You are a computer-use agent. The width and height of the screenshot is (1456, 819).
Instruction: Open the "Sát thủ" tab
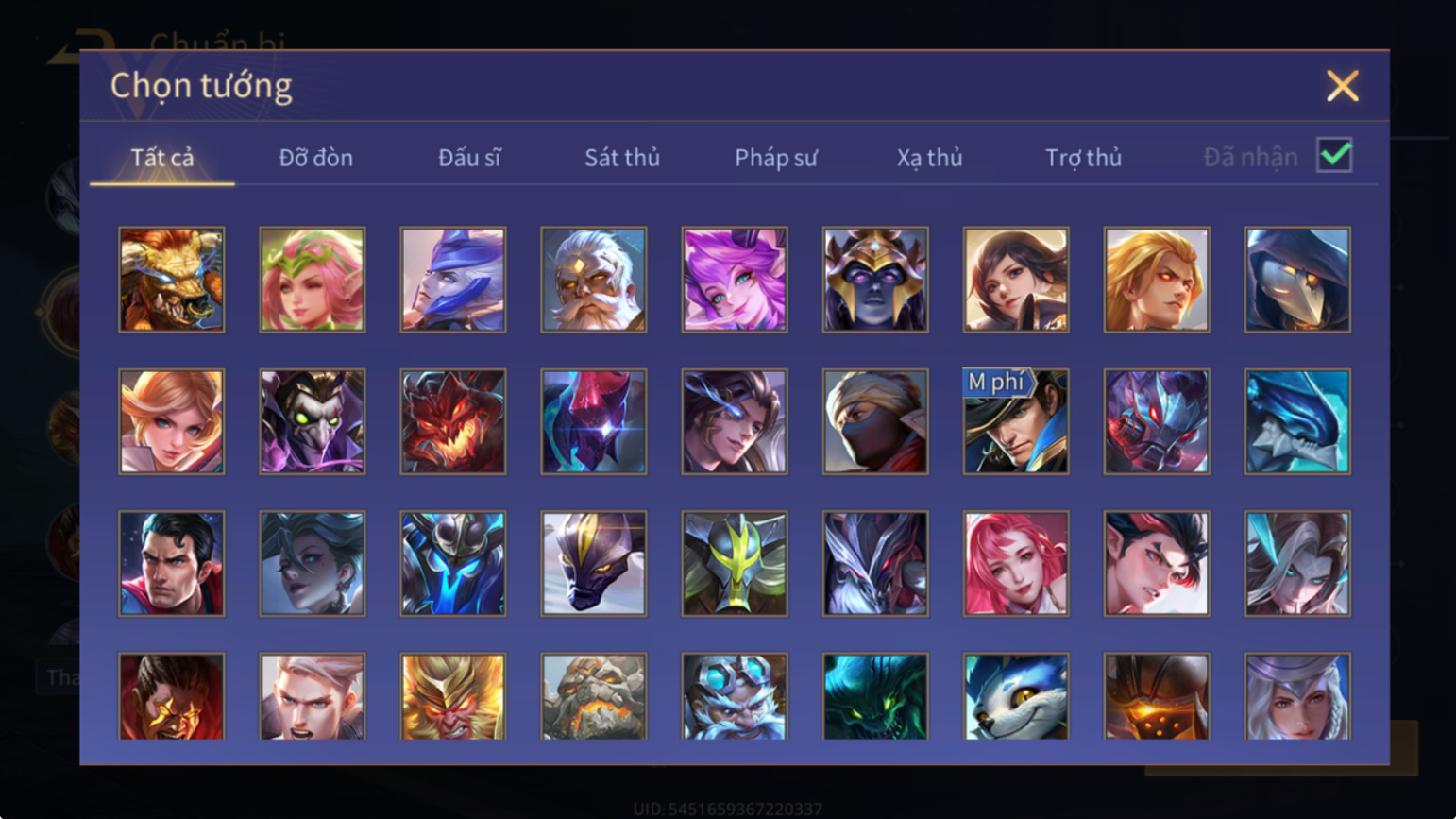tap(622, 158)
